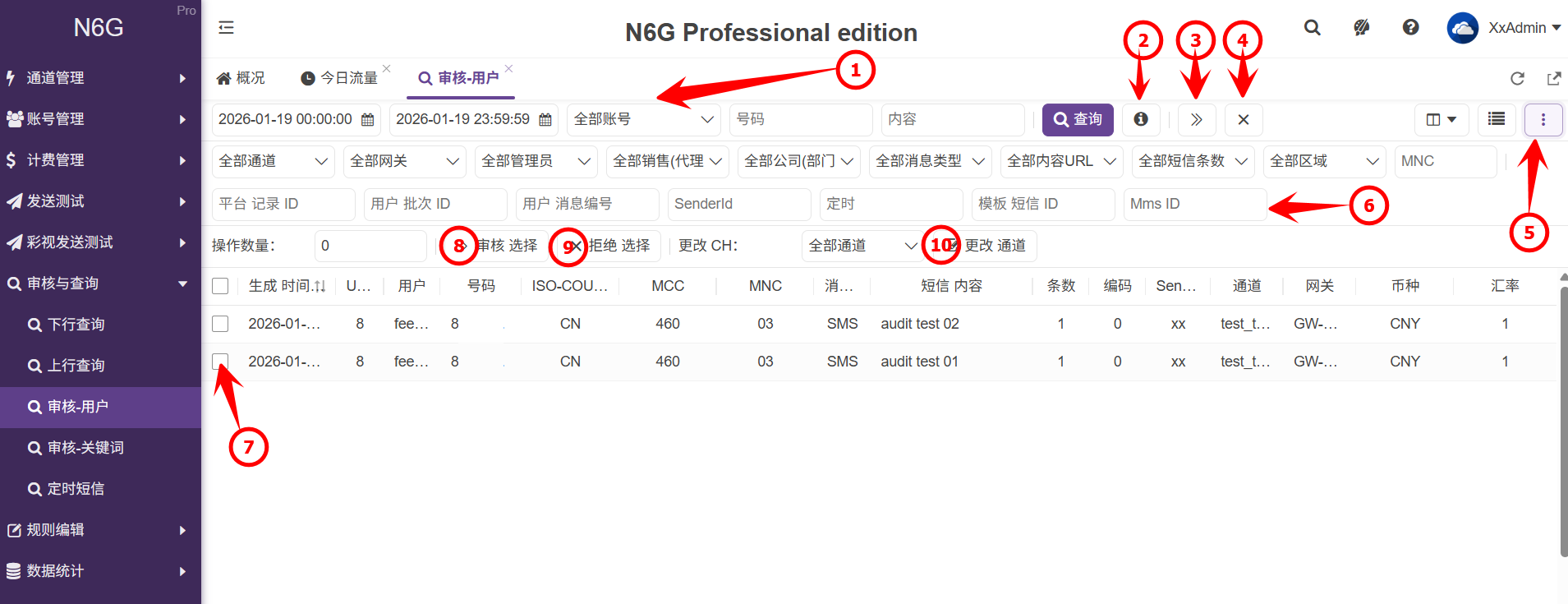
Task: Open the 全部消息类型 dropdown
Action: (931, 161)
